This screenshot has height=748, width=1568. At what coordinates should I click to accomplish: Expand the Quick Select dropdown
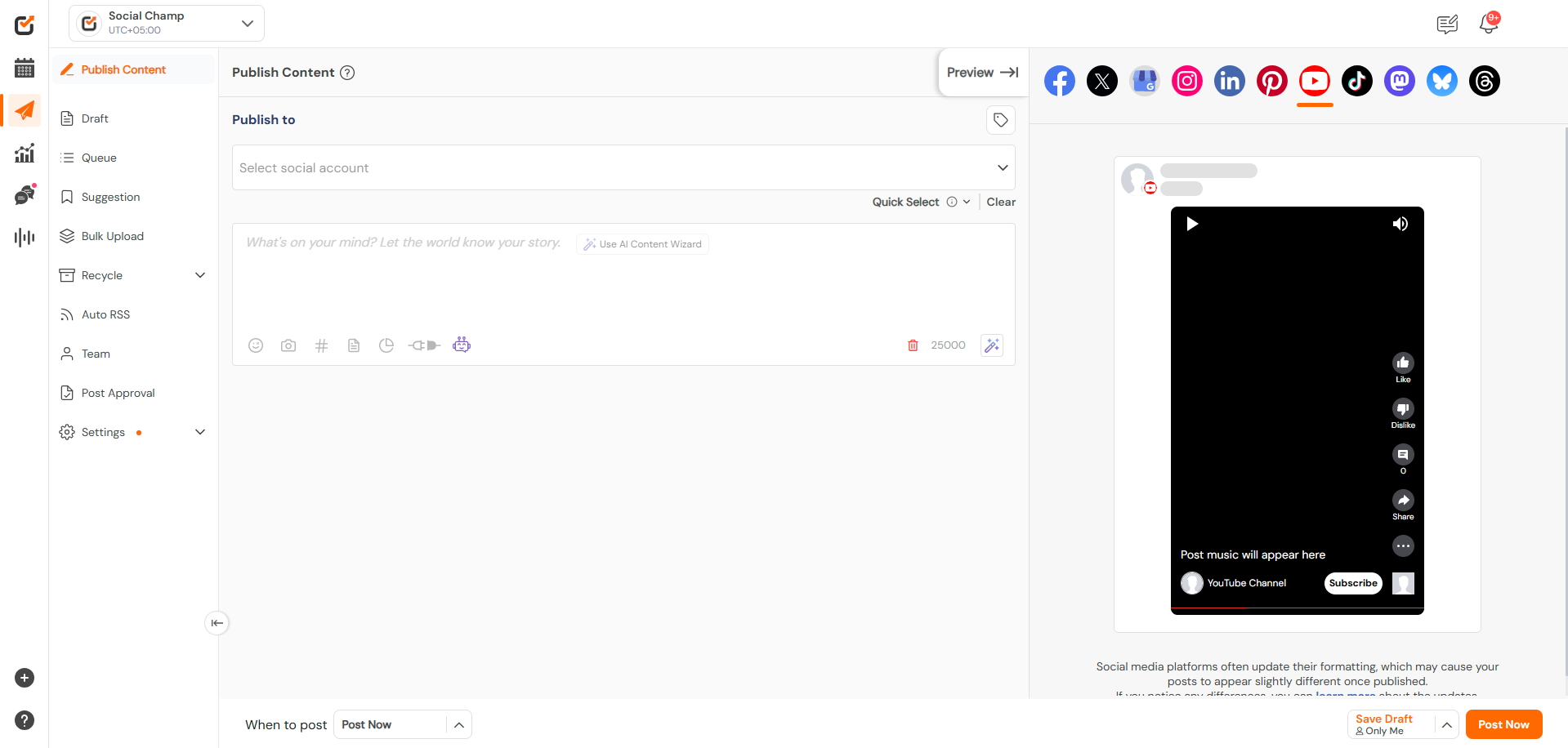967,202
